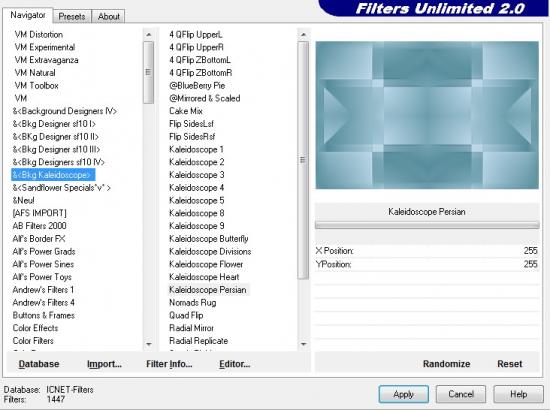
Task: Select Kaleidoscope Persian in the filter list
Action: (x=208, y=290)
